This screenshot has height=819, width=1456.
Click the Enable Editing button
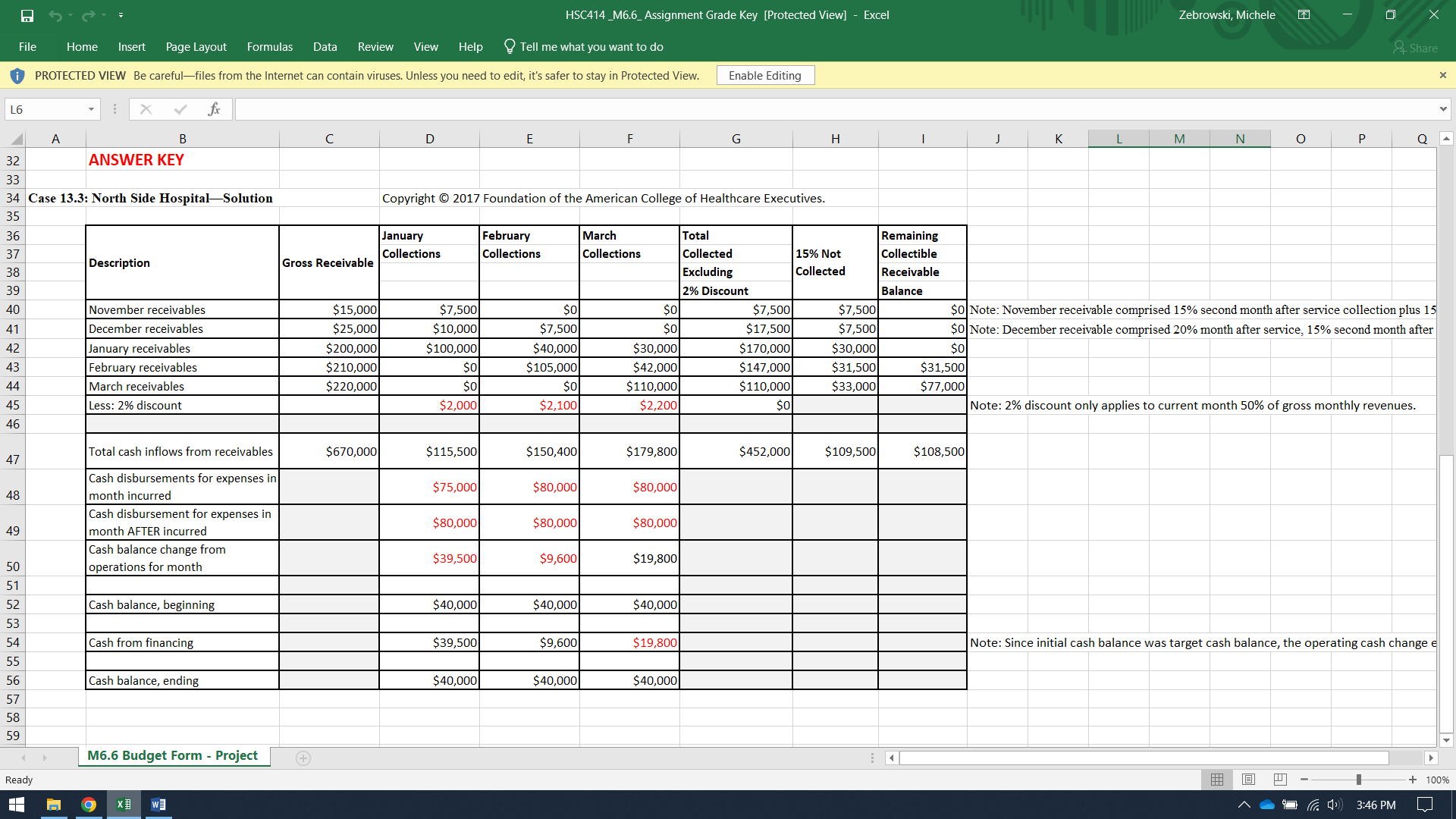click(765, 75)
